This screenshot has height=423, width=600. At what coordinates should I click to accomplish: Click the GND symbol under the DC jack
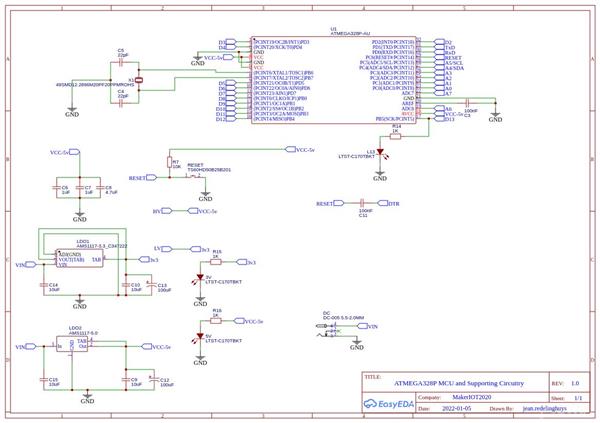(x=357, y=345)
